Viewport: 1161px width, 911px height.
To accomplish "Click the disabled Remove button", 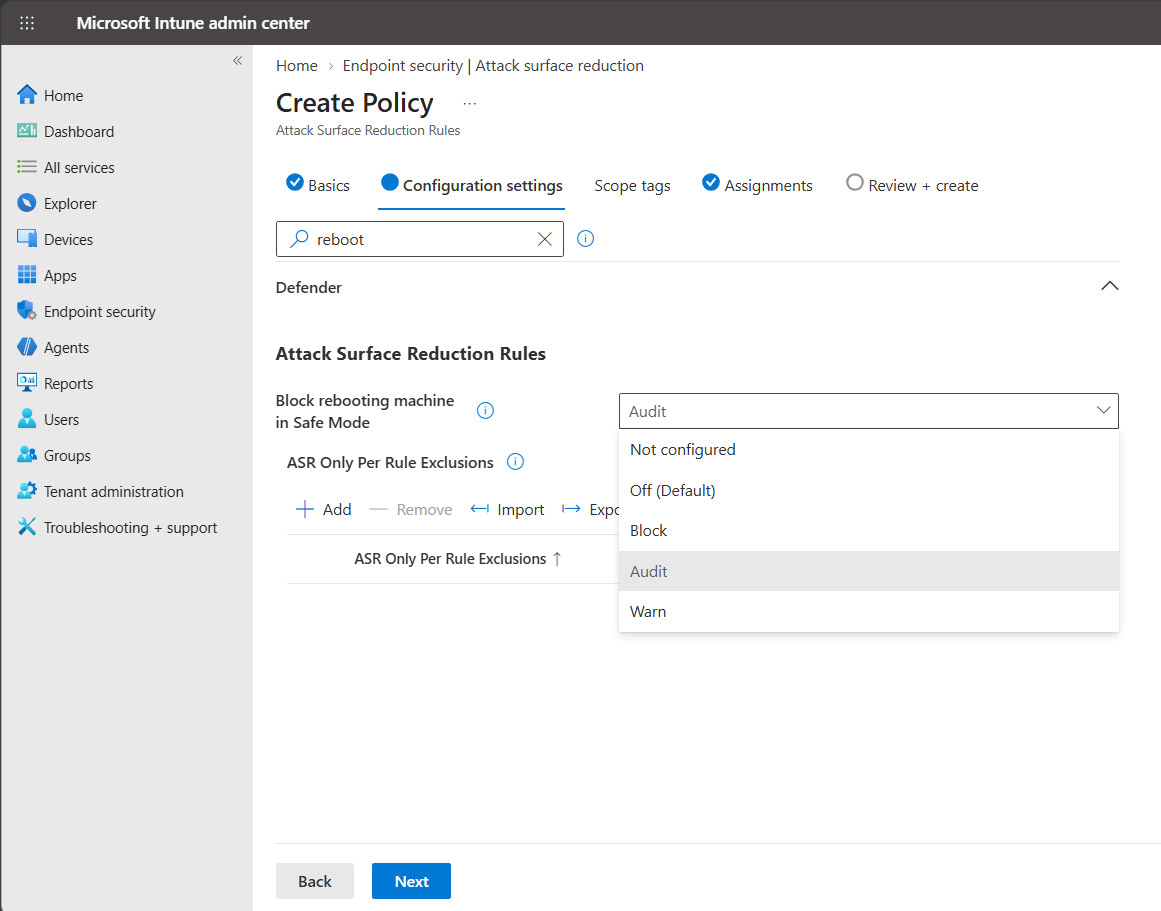I will pos(410,510).
